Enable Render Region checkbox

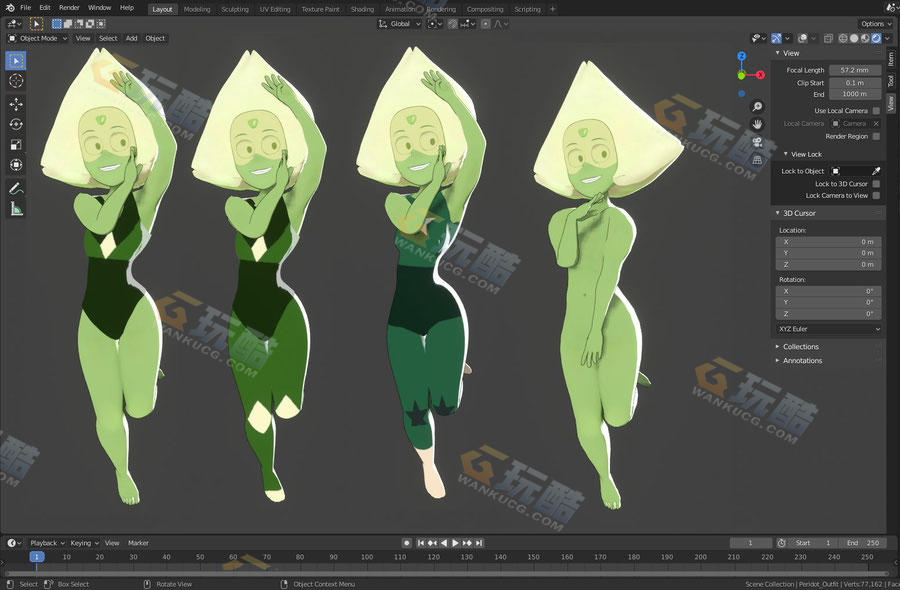click(x=876, y=136)
